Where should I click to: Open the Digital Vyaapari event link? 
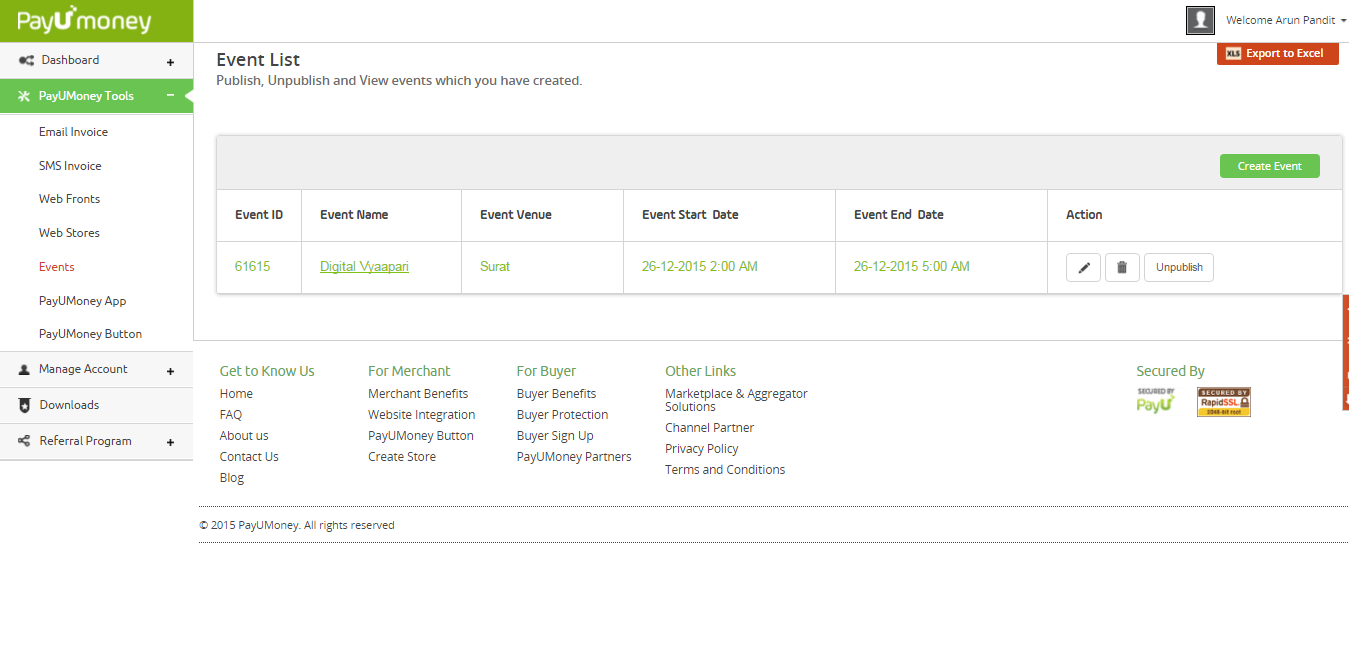click(364, 267)
